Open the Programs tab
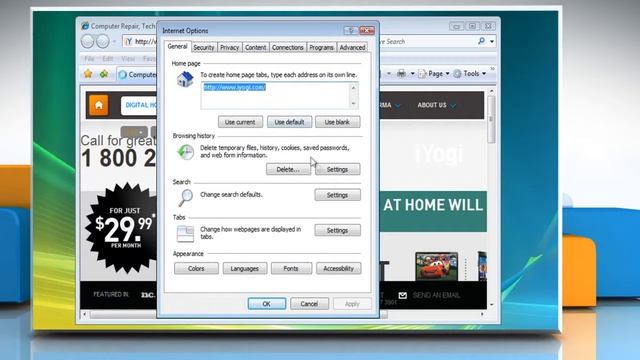 (321, 47)
